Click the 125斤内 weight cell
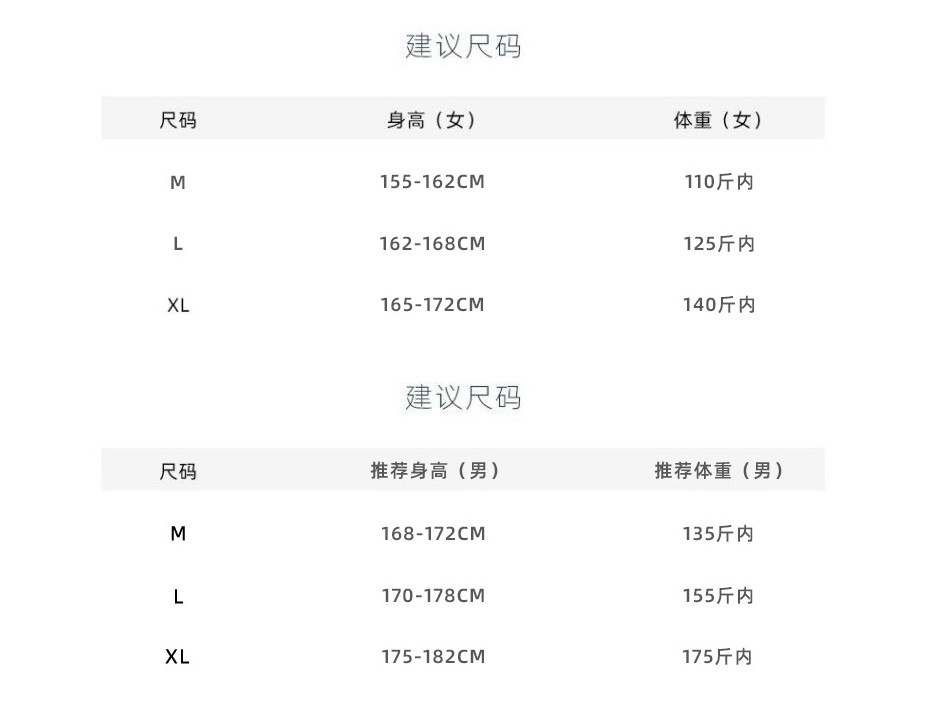 click(719, 244)
